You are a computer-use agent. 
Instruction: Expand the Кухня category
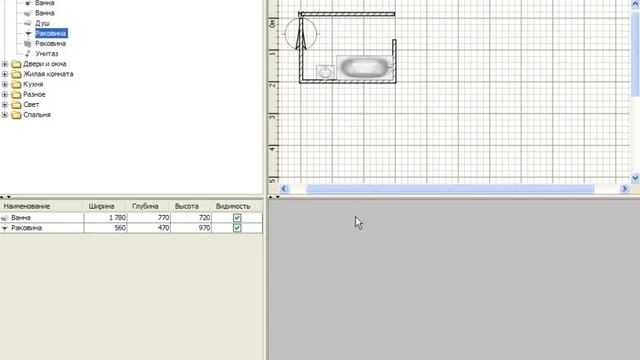[x=5, y=84]
